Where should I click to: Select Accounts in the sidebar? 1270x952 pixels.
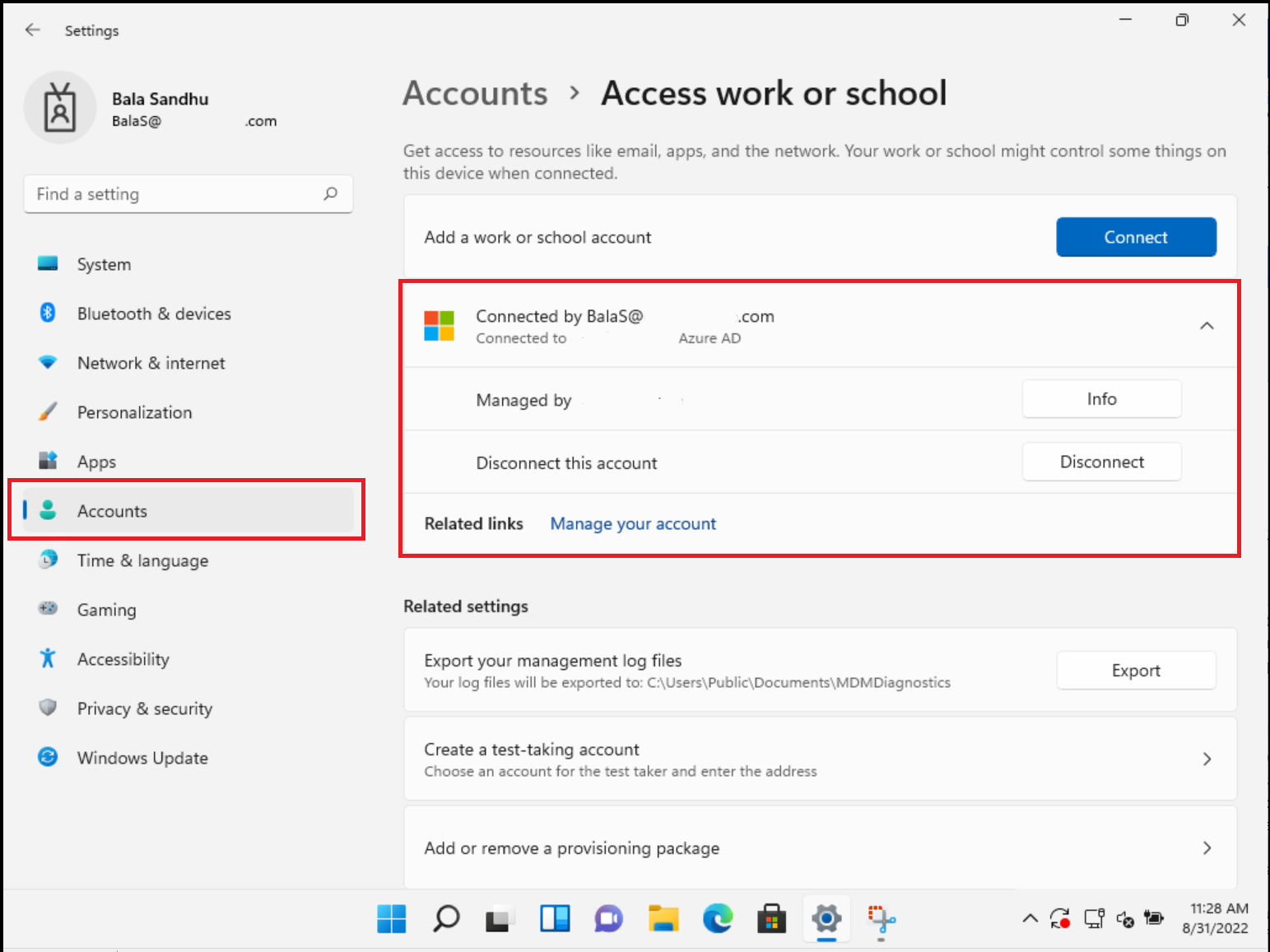(112, 510)
